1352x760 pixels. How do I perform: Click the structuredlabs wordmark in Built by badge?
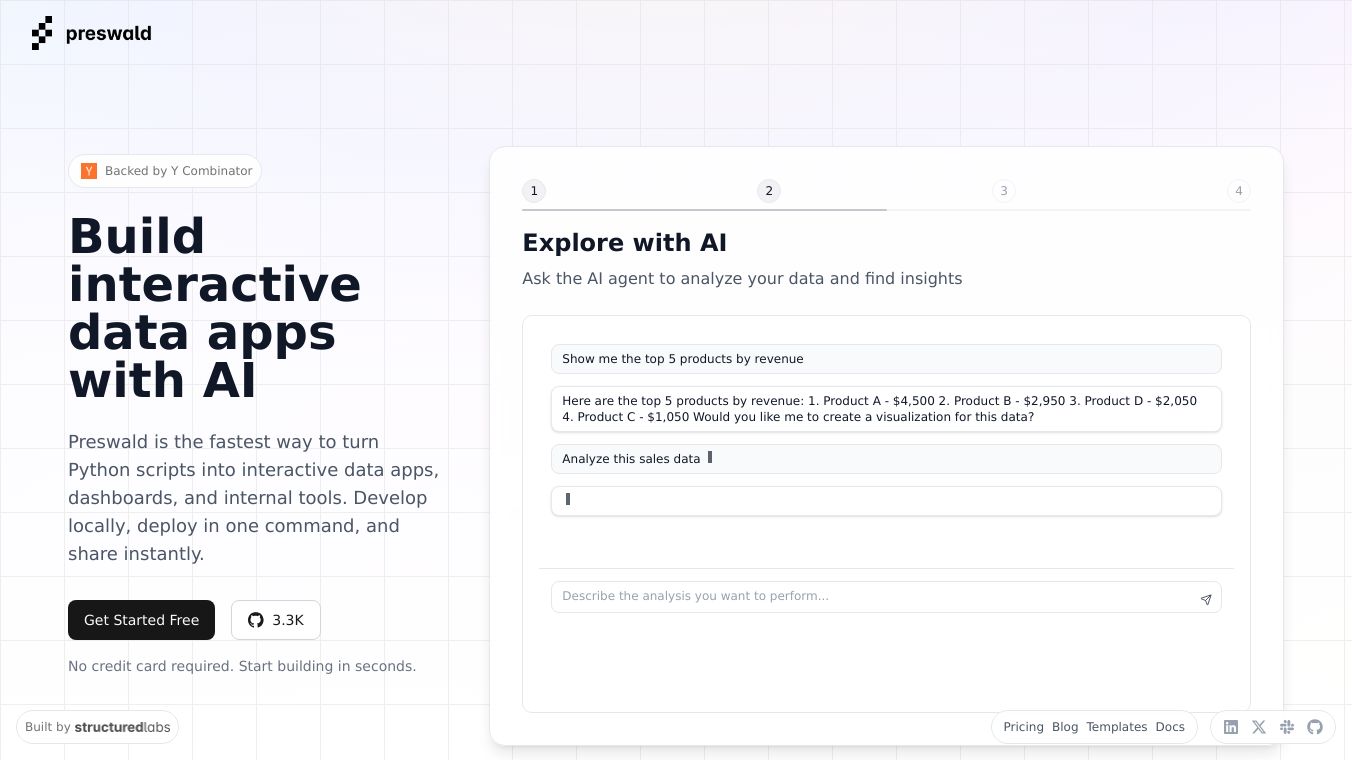click(x=123, y=727)
